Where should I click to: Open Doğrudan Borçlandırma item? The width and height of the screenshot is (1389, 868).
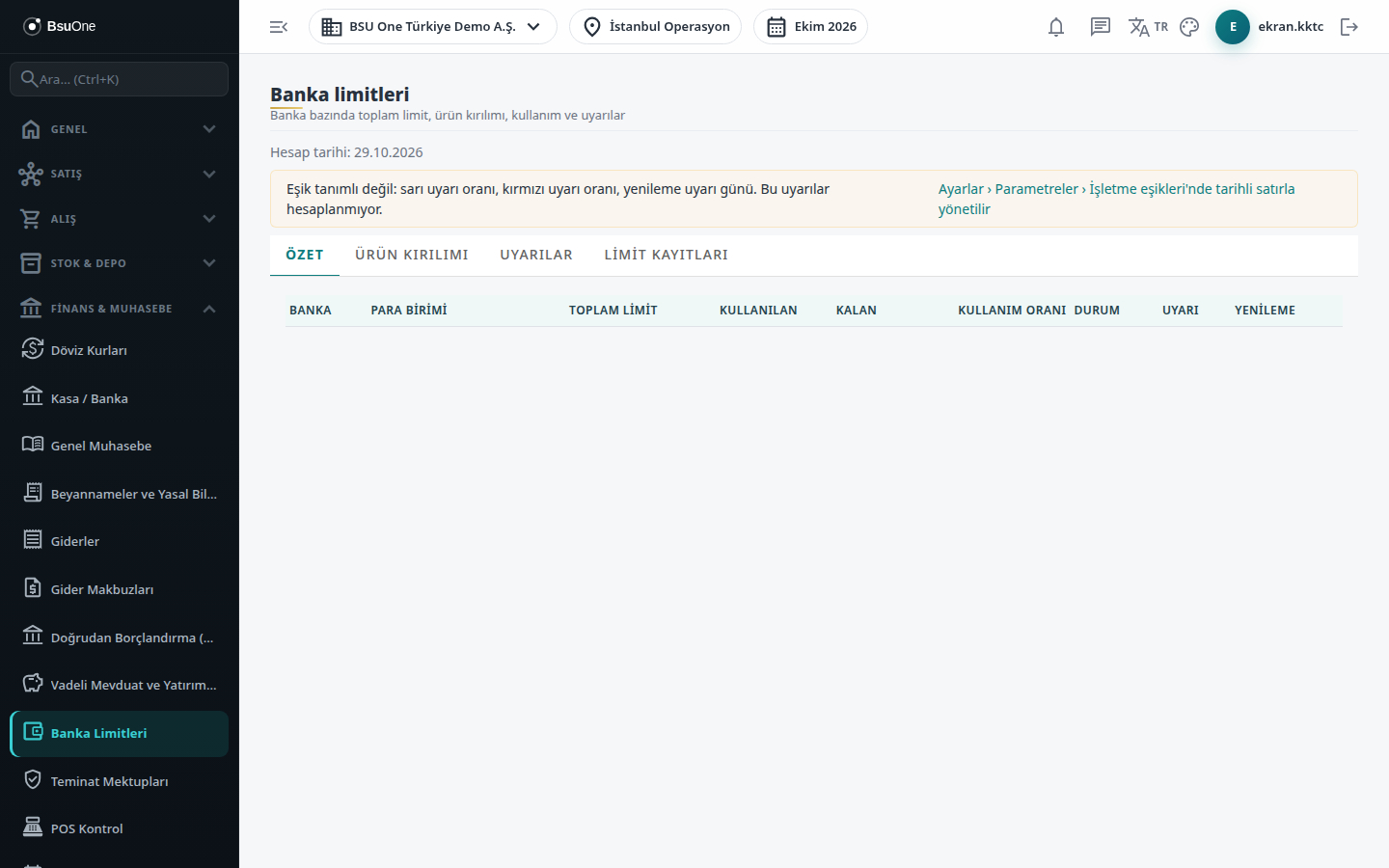pyautogui.click(x=120, y=637)
